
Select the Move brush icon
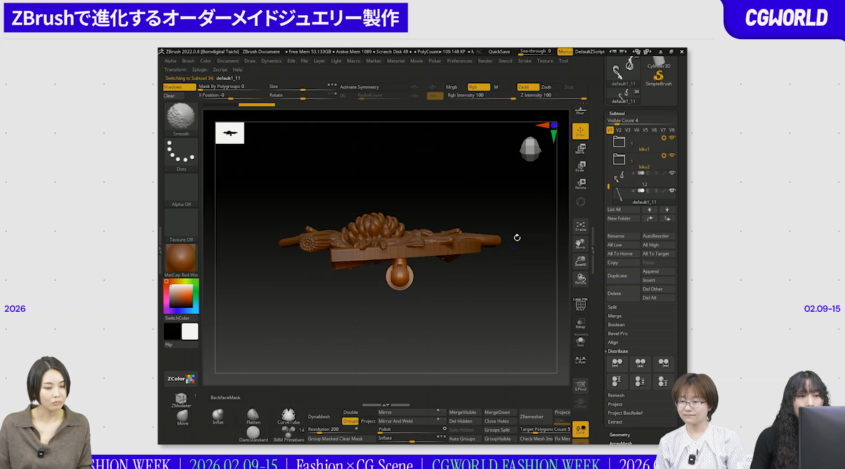click(x=182, y=416)
